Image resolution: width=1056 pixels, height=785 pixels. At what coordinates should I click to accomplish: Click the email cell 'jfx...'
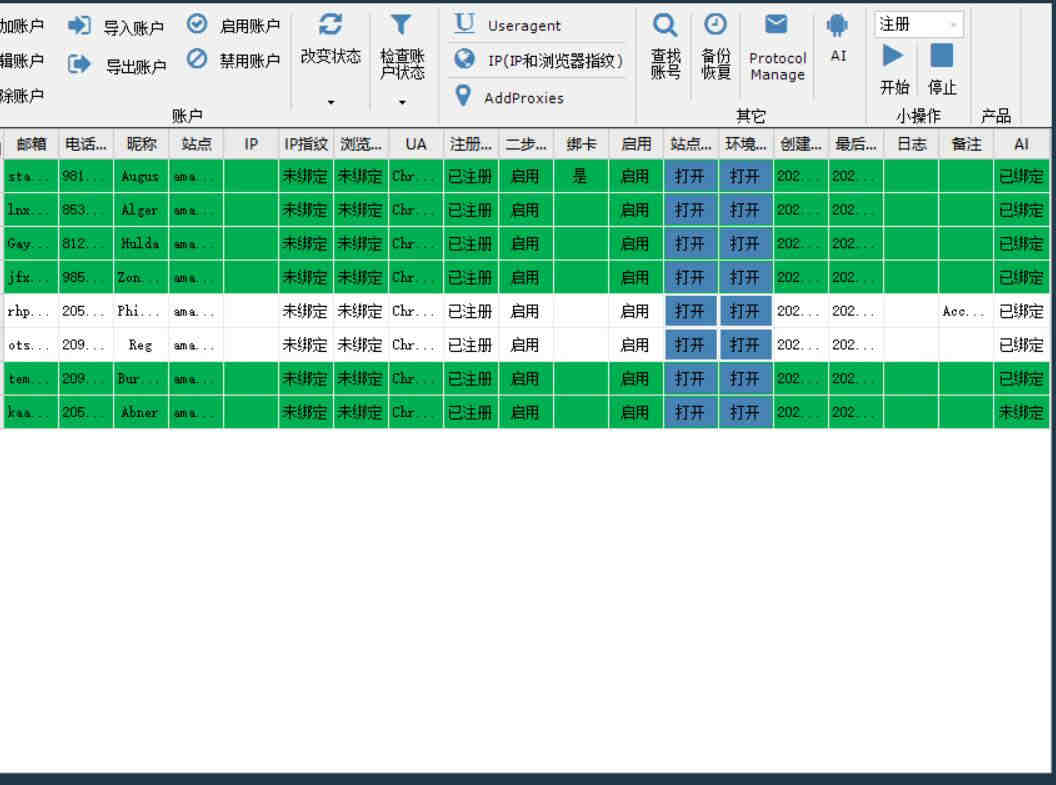[31, 277]
